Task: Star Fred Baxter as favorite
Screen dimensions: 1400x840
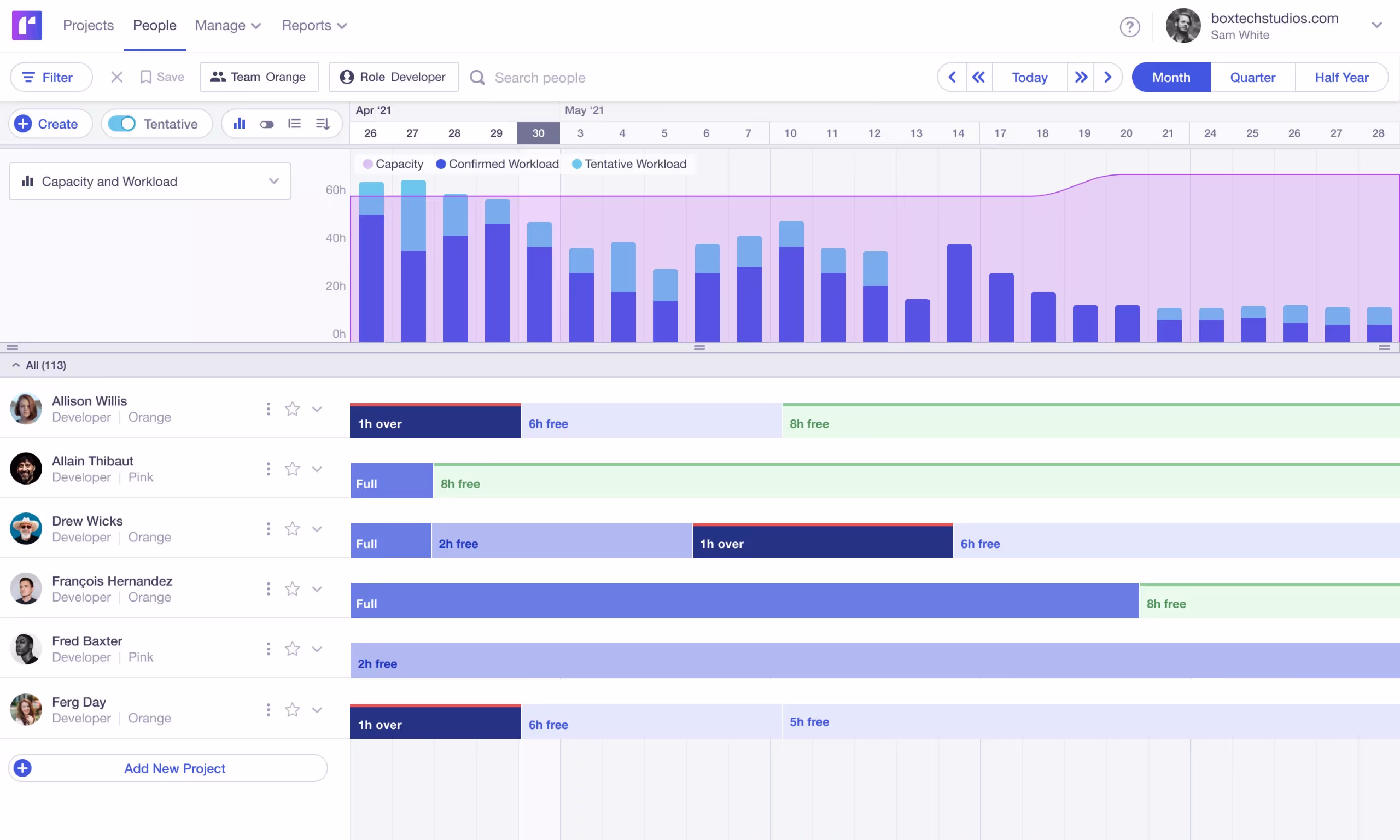Action: [x=293, y=649]
